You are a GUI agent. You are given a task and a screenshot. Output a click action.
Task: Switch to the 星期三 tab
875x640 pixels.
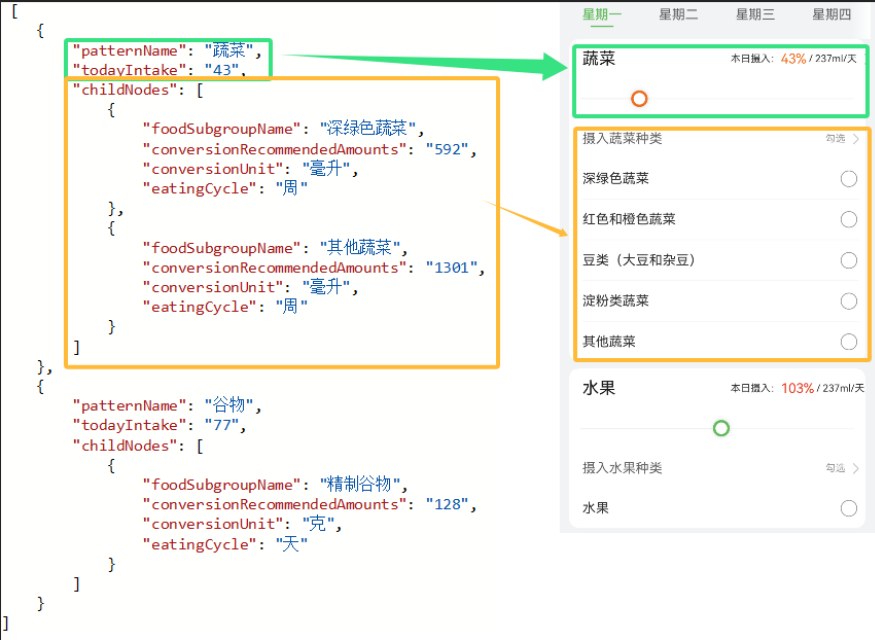click(x=755, y=14)
